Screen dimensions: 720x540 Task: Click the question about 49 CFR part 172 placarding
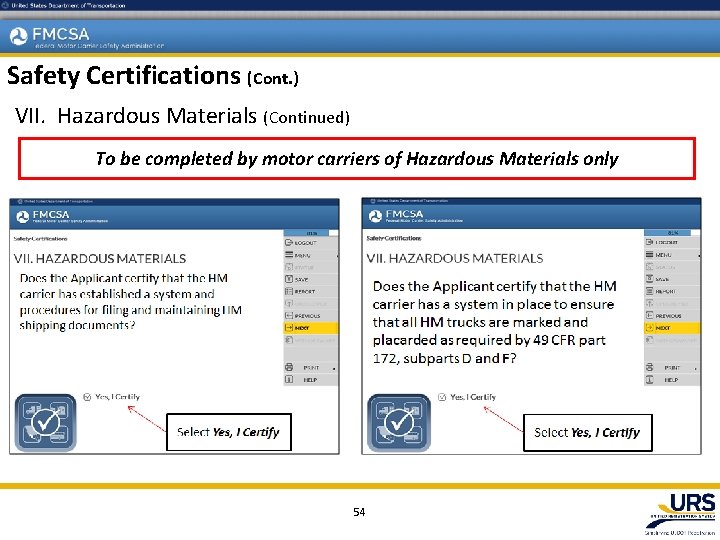click(495, 322)
